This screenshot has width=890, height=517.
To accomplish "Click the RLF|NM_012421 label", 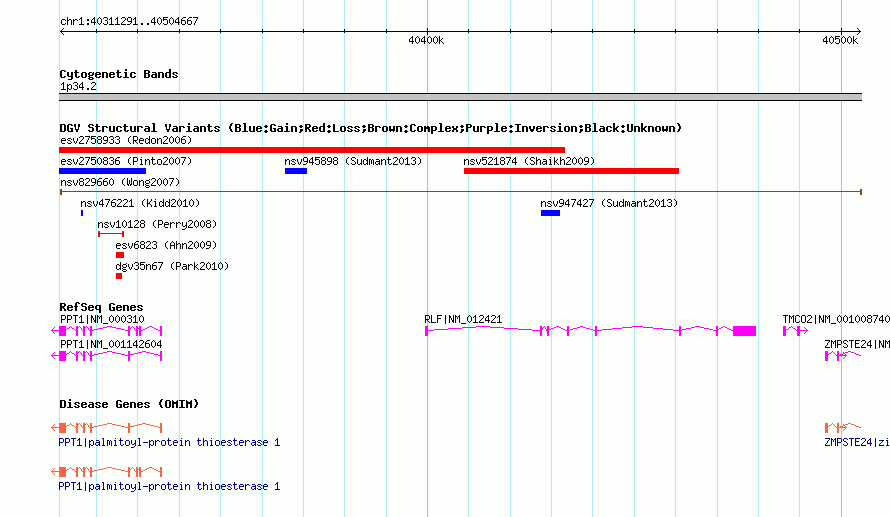I will [463, 320].
